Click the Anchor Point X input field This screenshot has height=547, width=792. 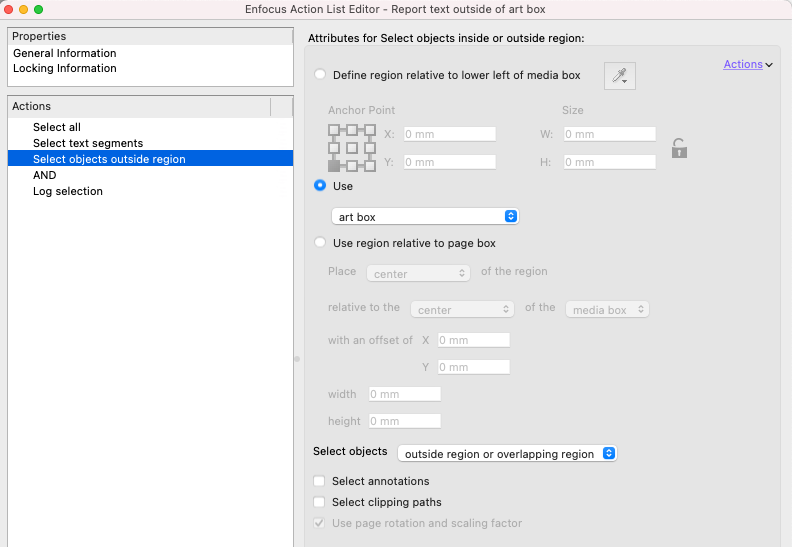point(450,134)
